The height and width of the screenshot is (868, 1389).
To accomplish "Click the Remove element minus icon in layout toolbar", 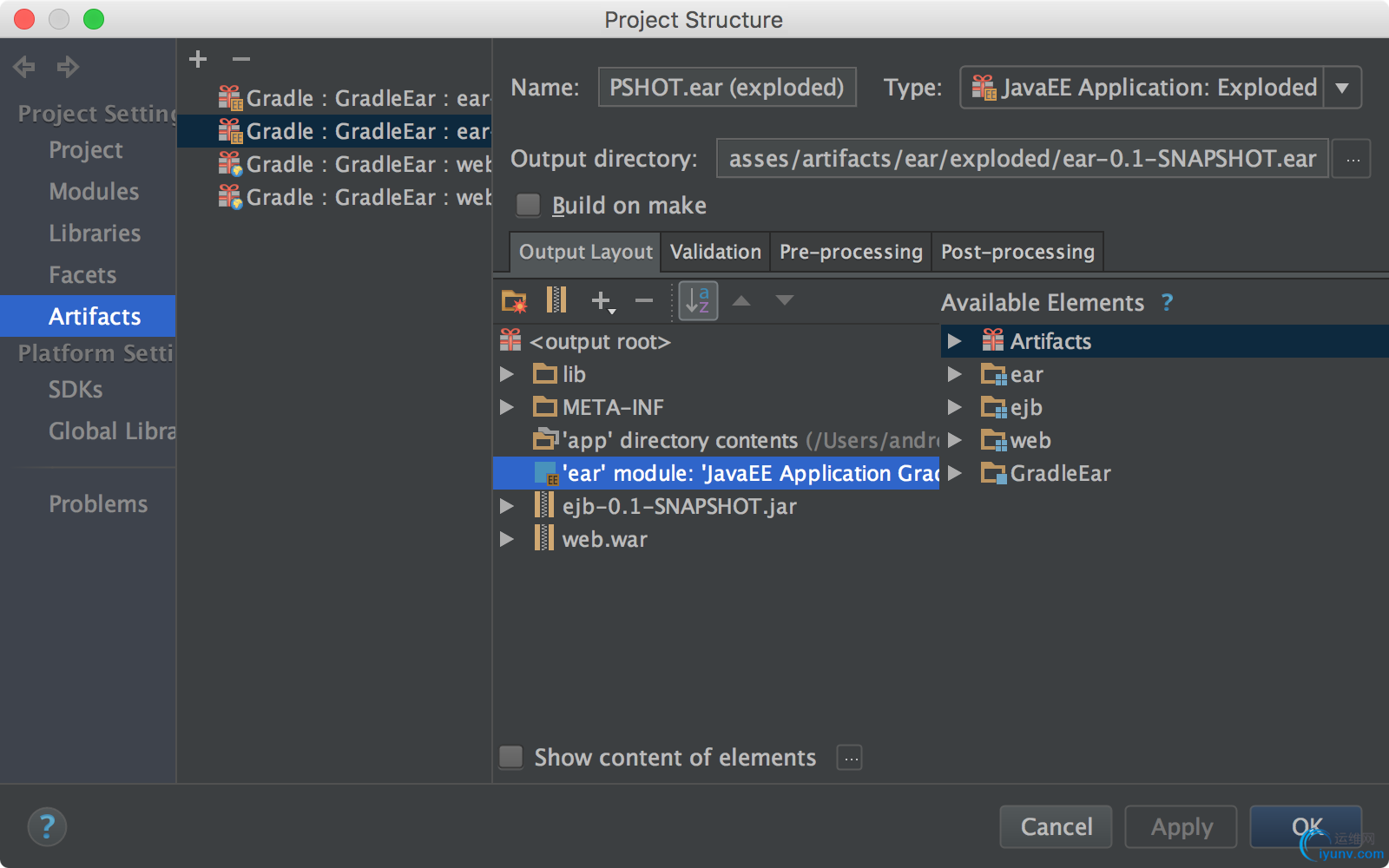I will point(643,301).
